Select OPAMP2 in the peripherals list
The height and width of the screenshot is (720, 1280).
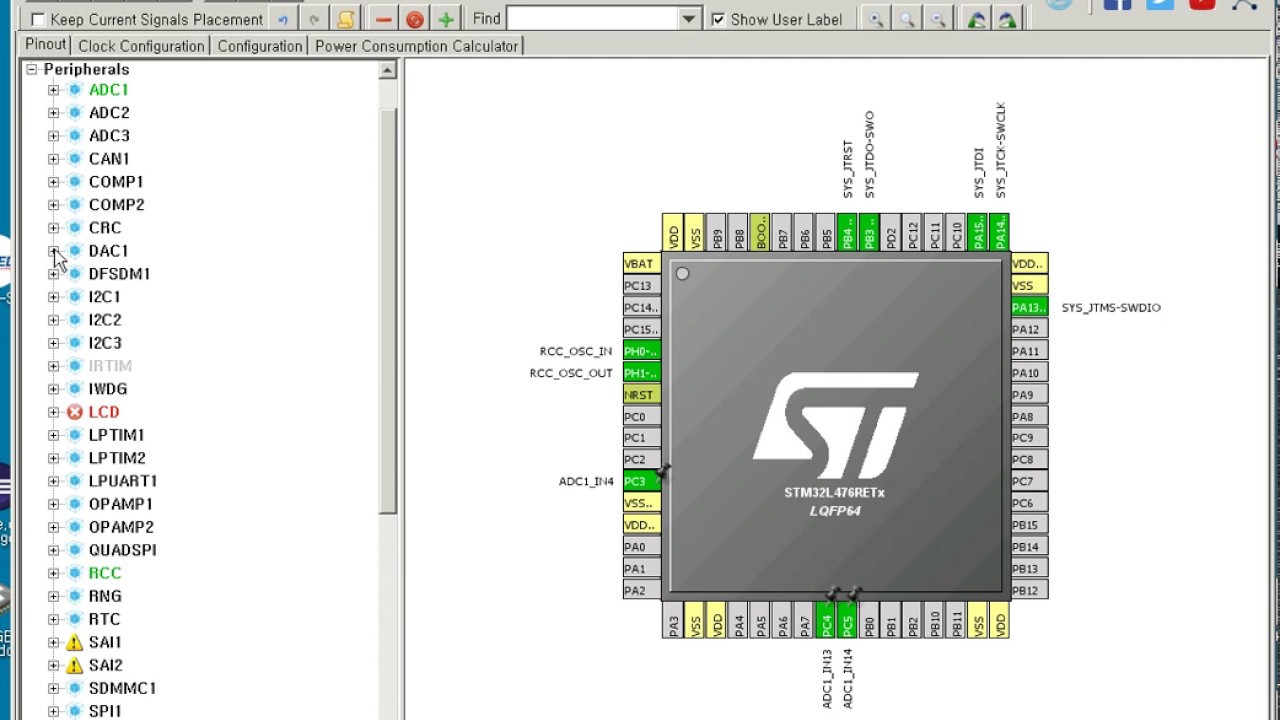click(121, 527)
